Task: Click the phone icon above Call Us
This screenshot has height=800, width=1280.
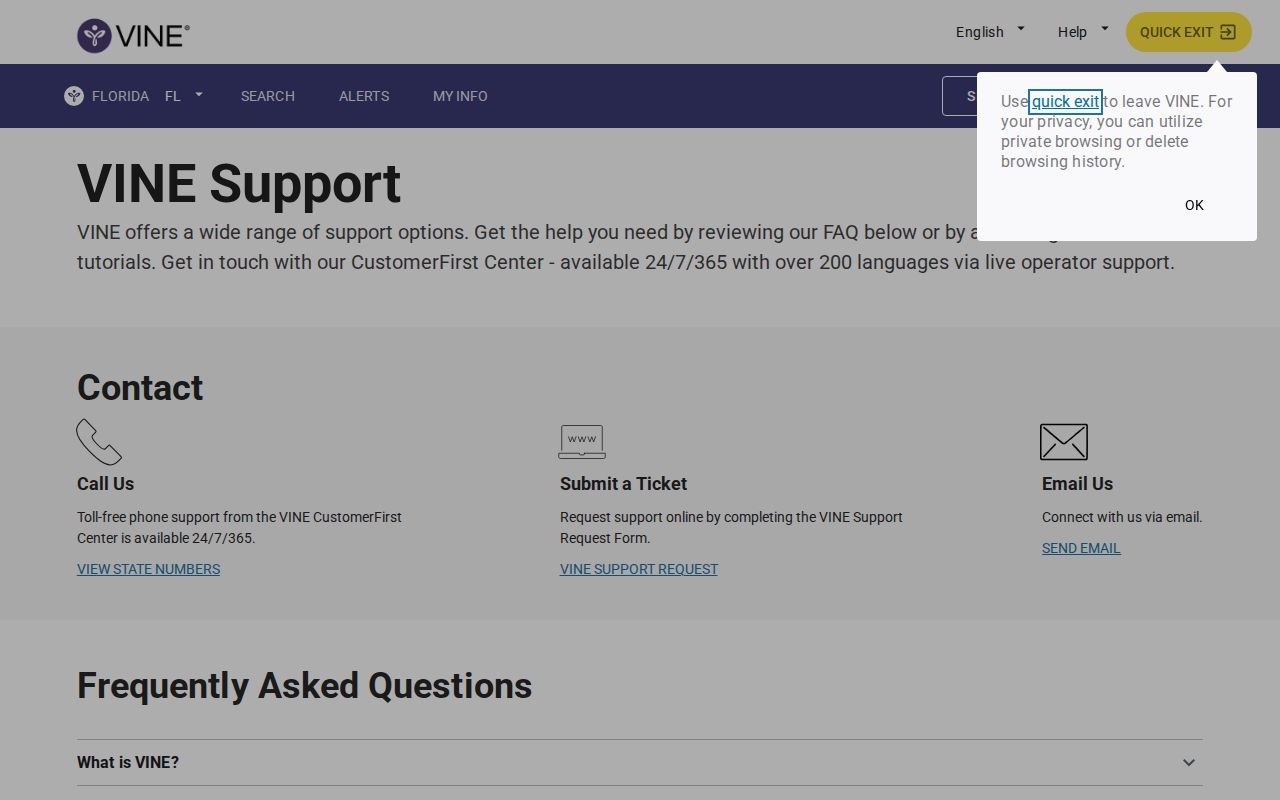Action: click(99, 442)
